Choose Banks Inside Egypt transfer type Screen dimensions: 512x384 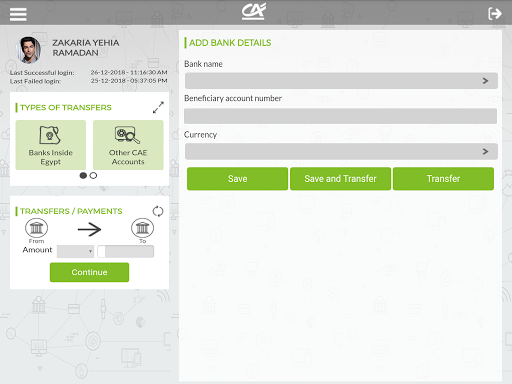pos(51,145)
